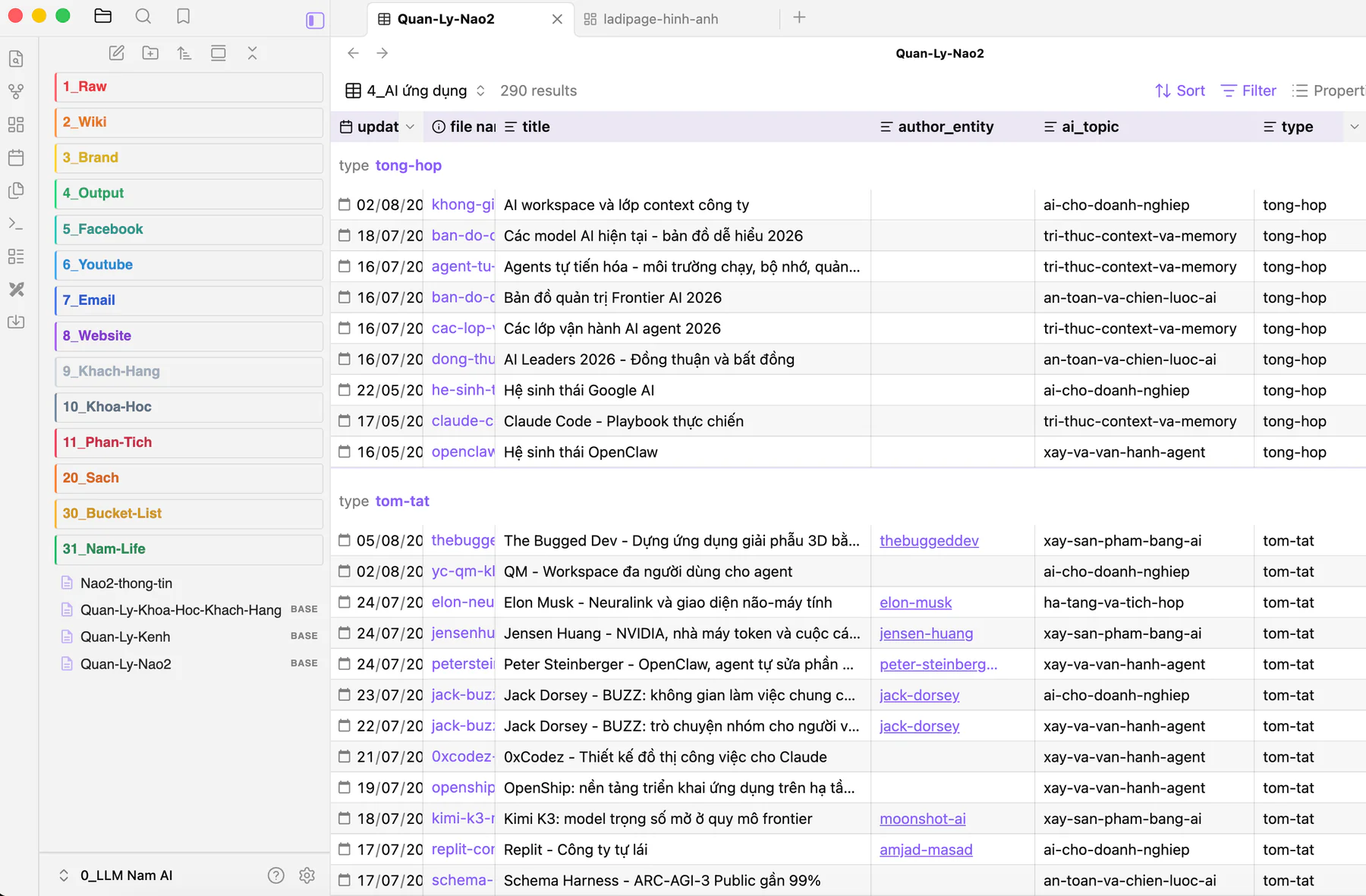
Task: Open the elon-musk author link
Action: (x=915, y=603)
